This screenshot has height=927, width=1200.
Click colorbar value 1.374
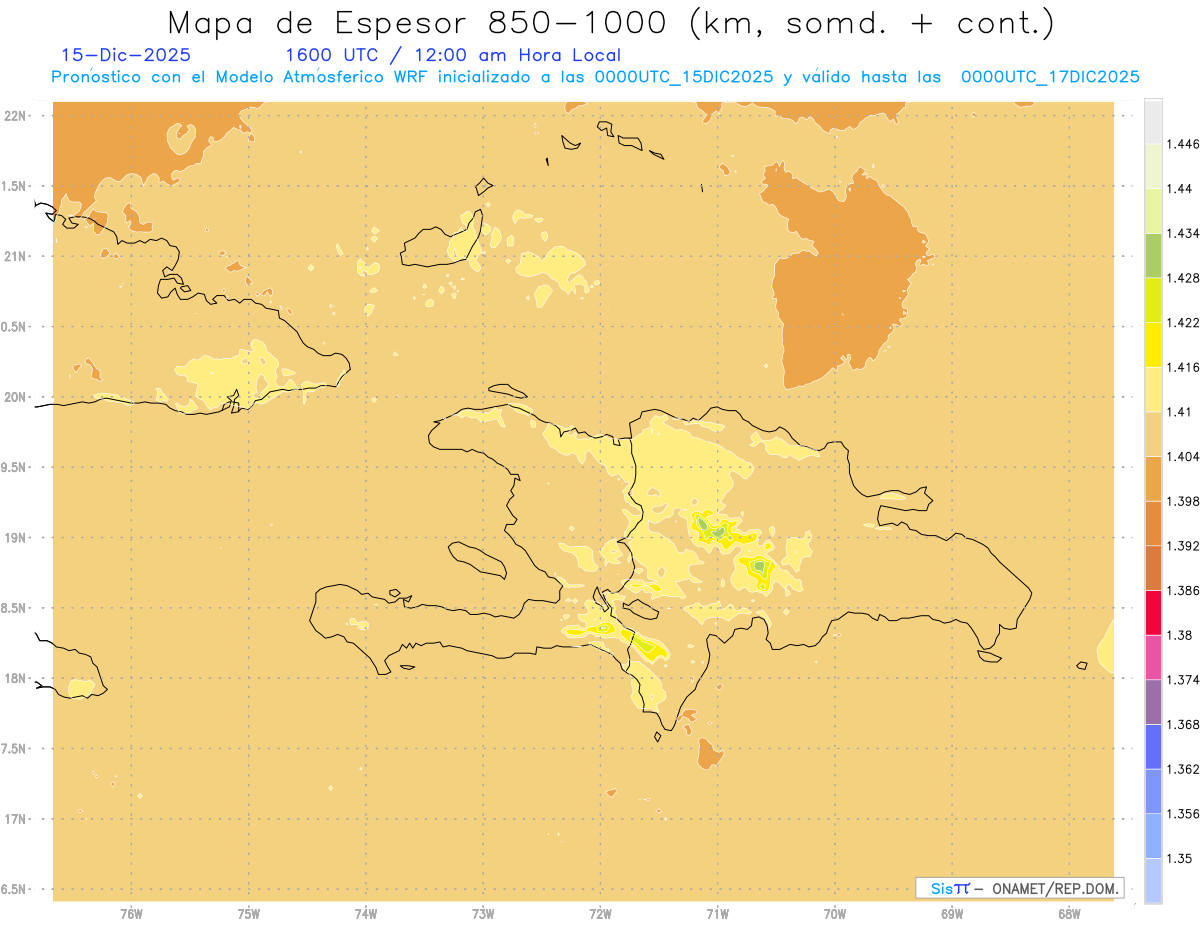[x=1184, y=680]
